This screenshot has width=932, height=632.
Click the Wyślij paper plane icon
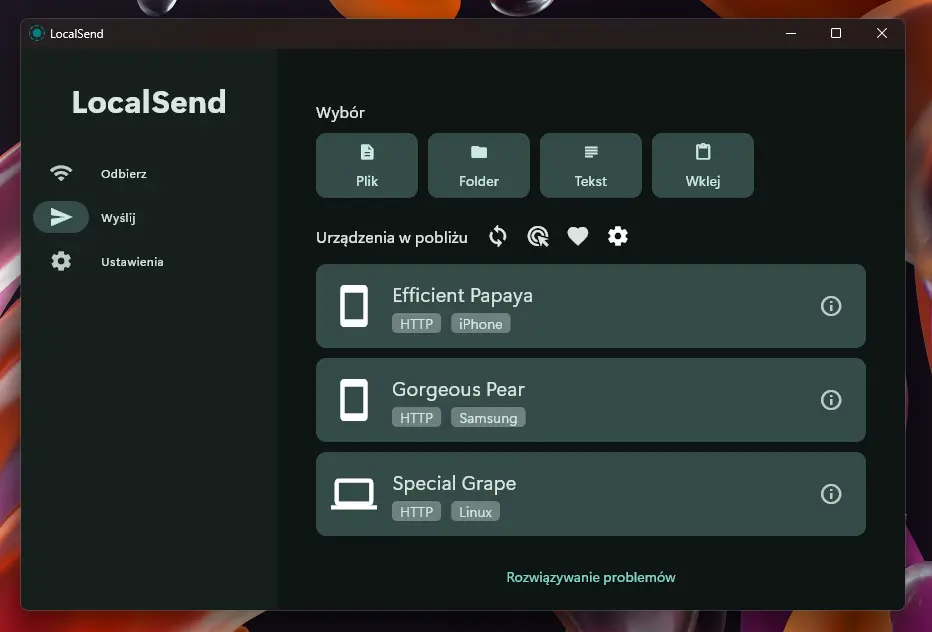tap(61, 218)
